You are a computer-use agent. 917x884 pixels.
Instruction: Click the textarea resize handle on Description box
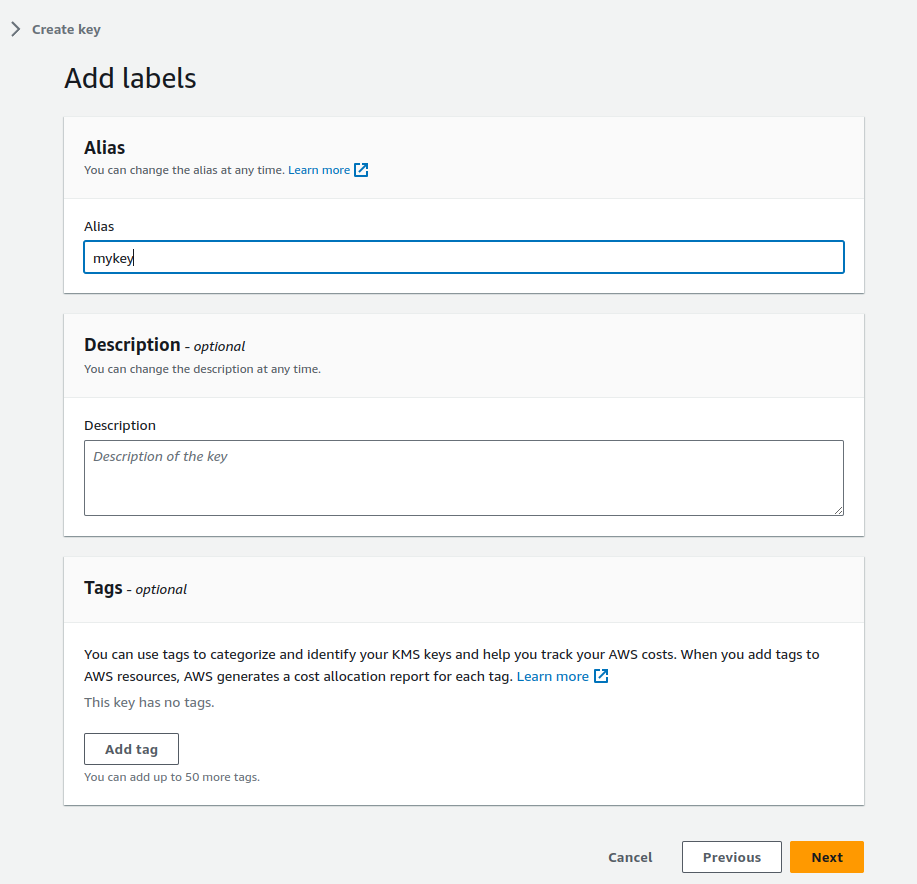pos(838,511)
